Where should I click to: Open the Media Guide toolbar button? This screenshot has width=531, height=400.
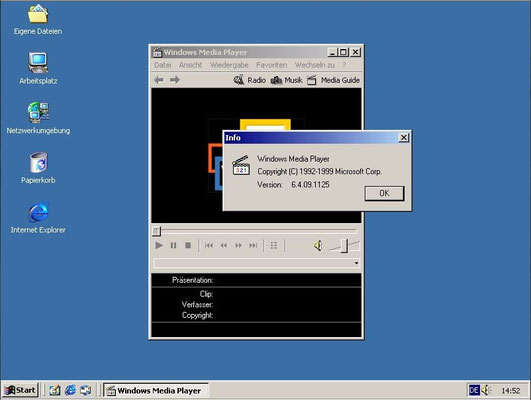tap(333, 80)
